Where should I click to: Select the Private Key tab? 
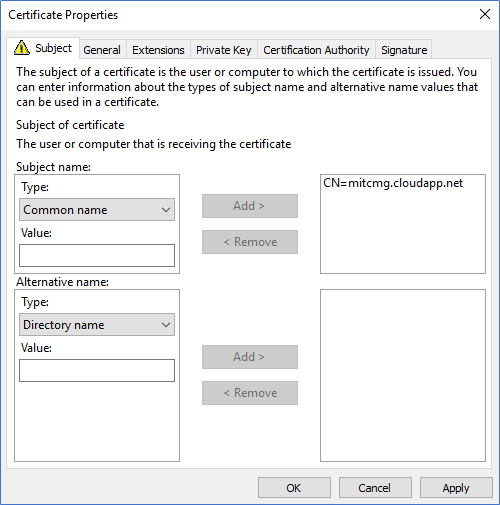click(x=224, y=50)
